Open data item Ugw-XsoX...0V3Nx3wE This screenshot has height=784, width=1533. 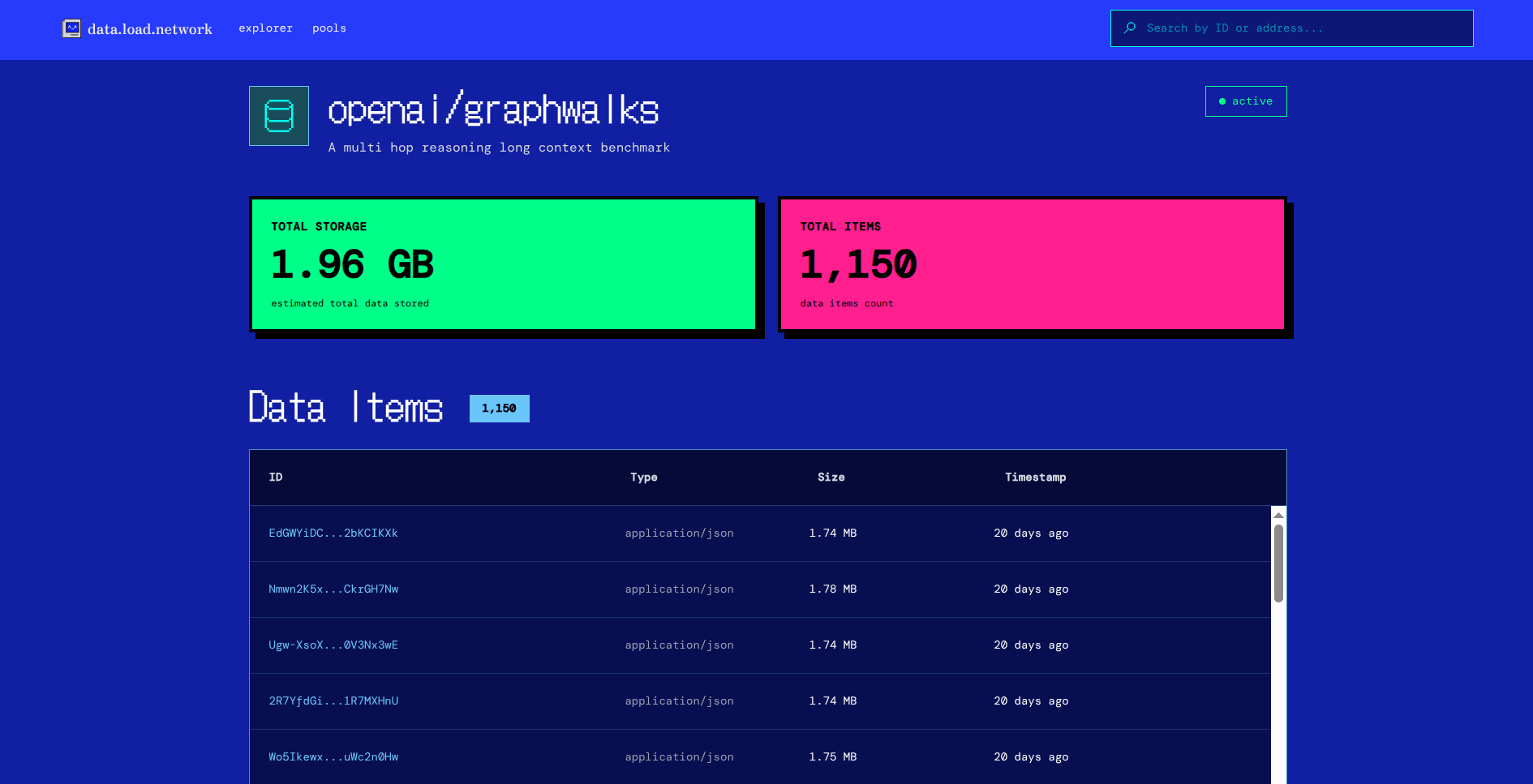[333, 645]
